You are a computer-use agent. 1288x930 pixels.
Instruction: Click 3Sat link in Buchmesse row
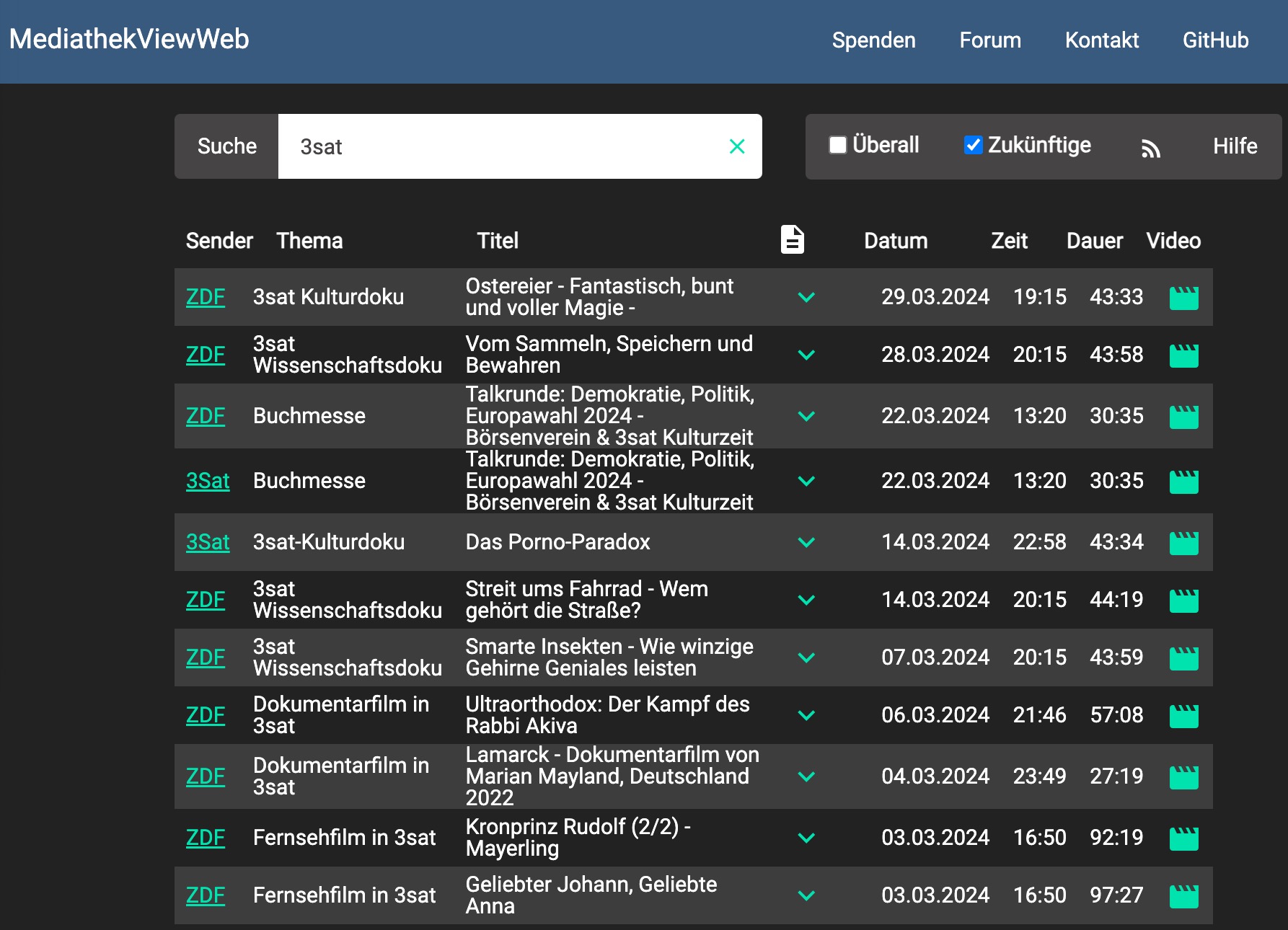pos(208,481)
